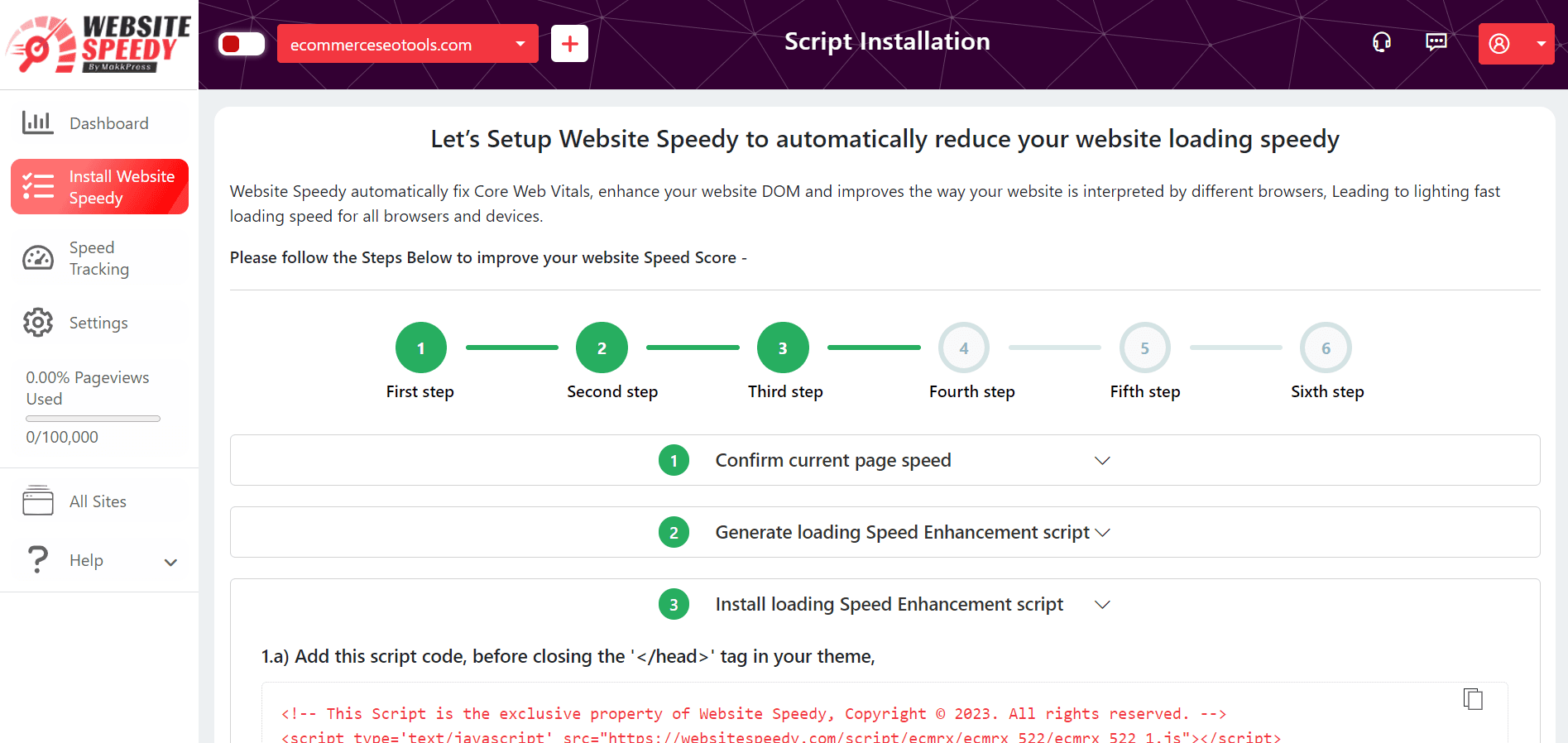Open the user account menu

[1516, 44]
